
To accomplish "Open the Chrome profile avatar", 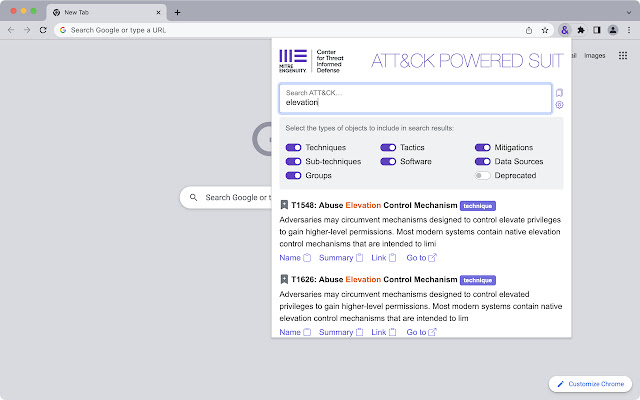I will pyautogui.click(x=613, y=30).
